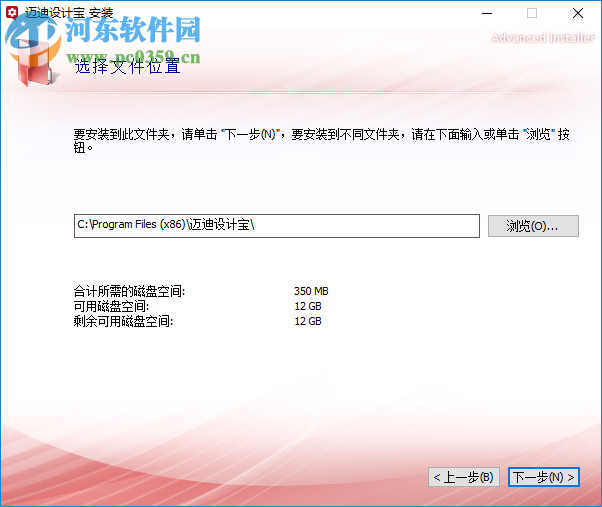Select the 12 GB value beside 可用磁盘空间
This screenshot has height=507, width=602.
(x=308, y=306)
